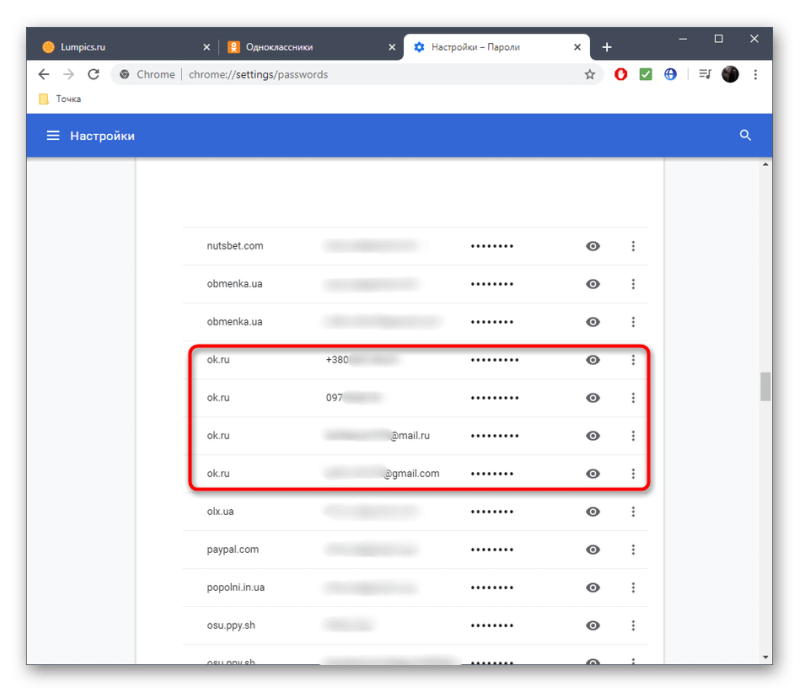Close the Одноклассники tab
The height and width of the screenshot is (692, 800).
click(x=392, y=47)
